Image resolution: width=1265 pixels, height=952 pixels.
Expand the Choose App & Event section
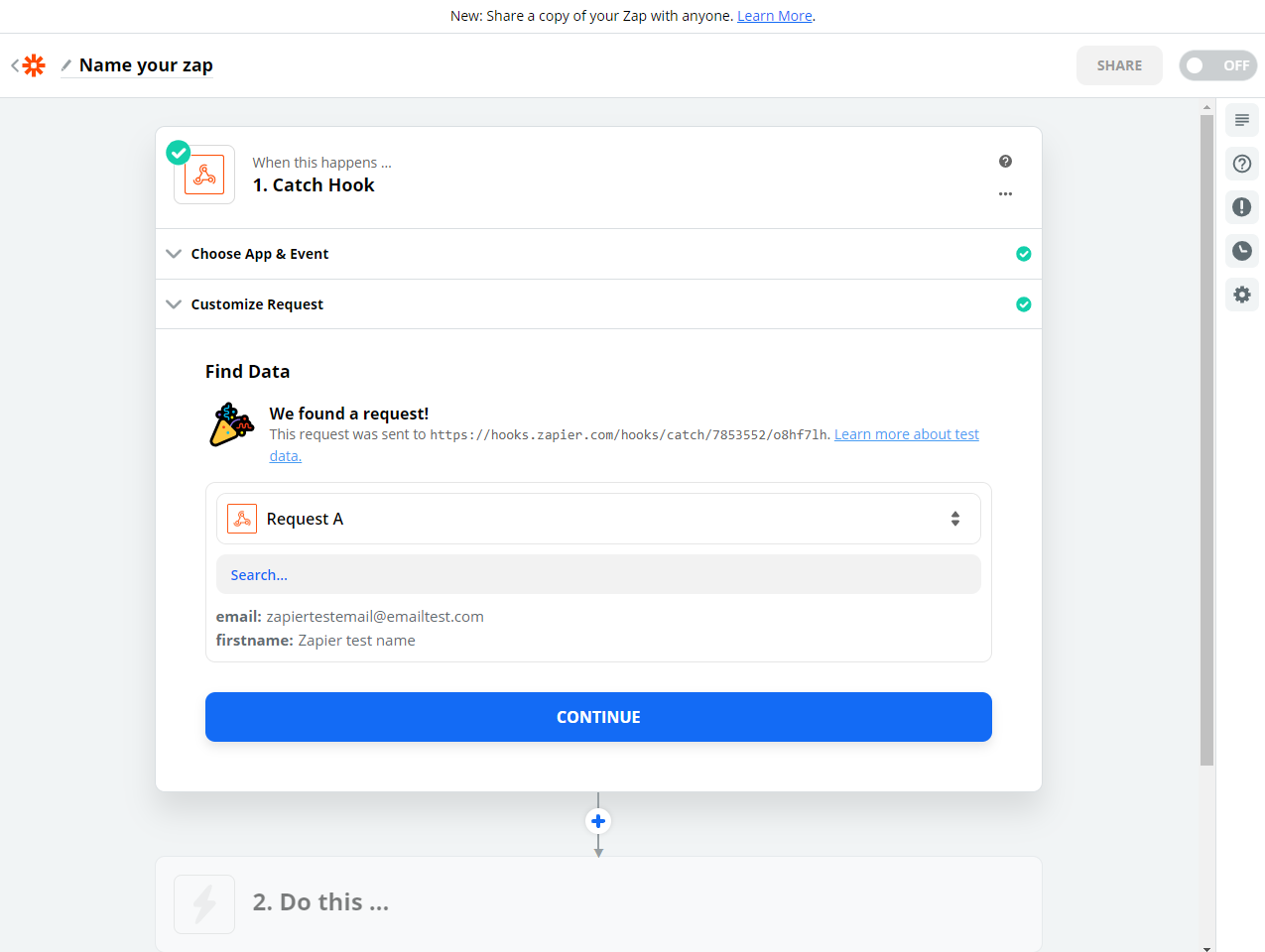[598, 254]
